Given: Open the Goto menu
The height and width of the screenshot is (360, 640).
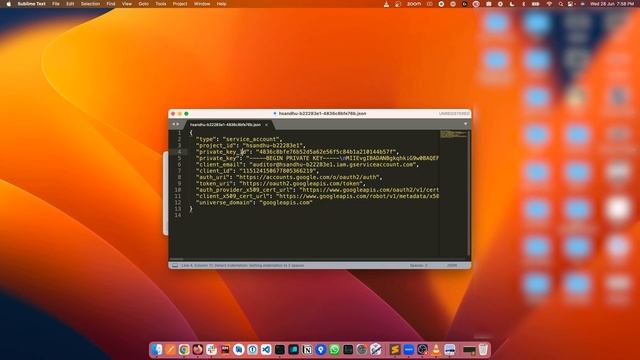Looking at the screenshot, I should [x=143, y=4].
